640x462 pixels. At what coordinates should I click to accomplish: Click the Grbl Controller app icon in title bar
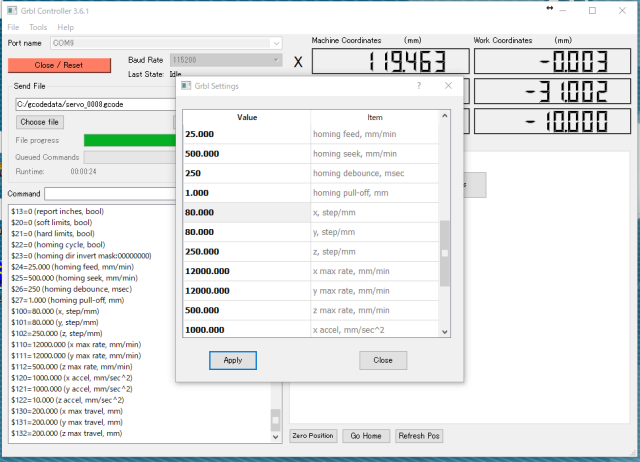coord(12,11)
